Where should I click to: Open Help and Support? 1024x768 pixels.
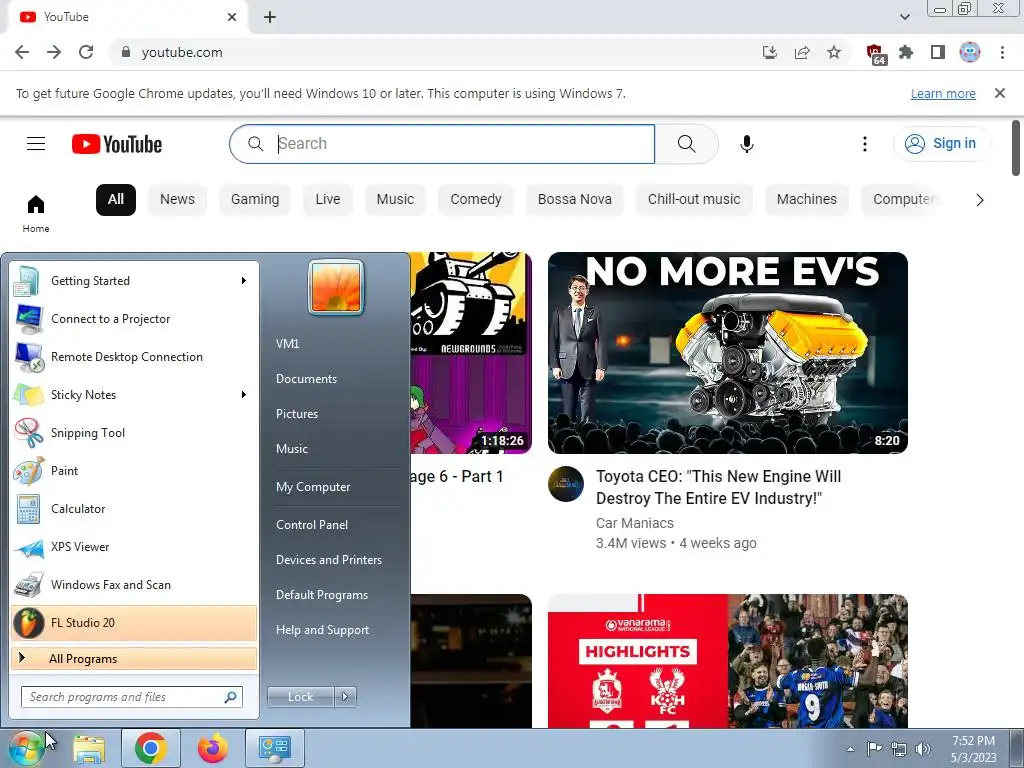click(x=322, y=630)
